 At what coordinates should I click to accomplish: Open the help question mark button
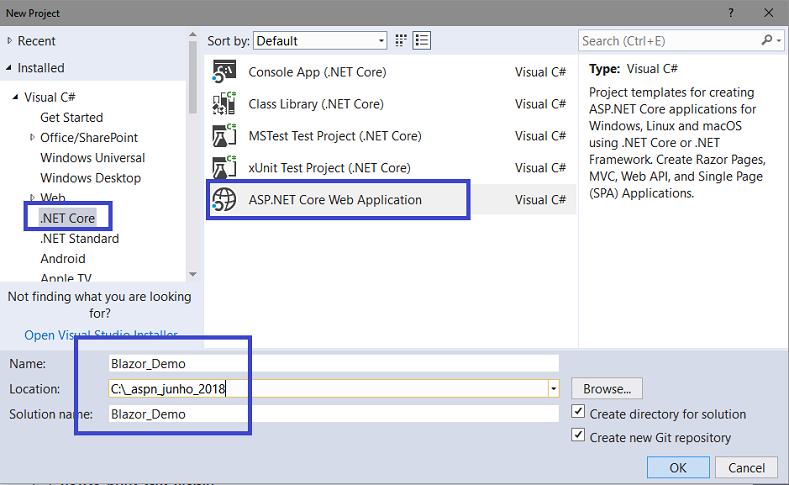731,13
